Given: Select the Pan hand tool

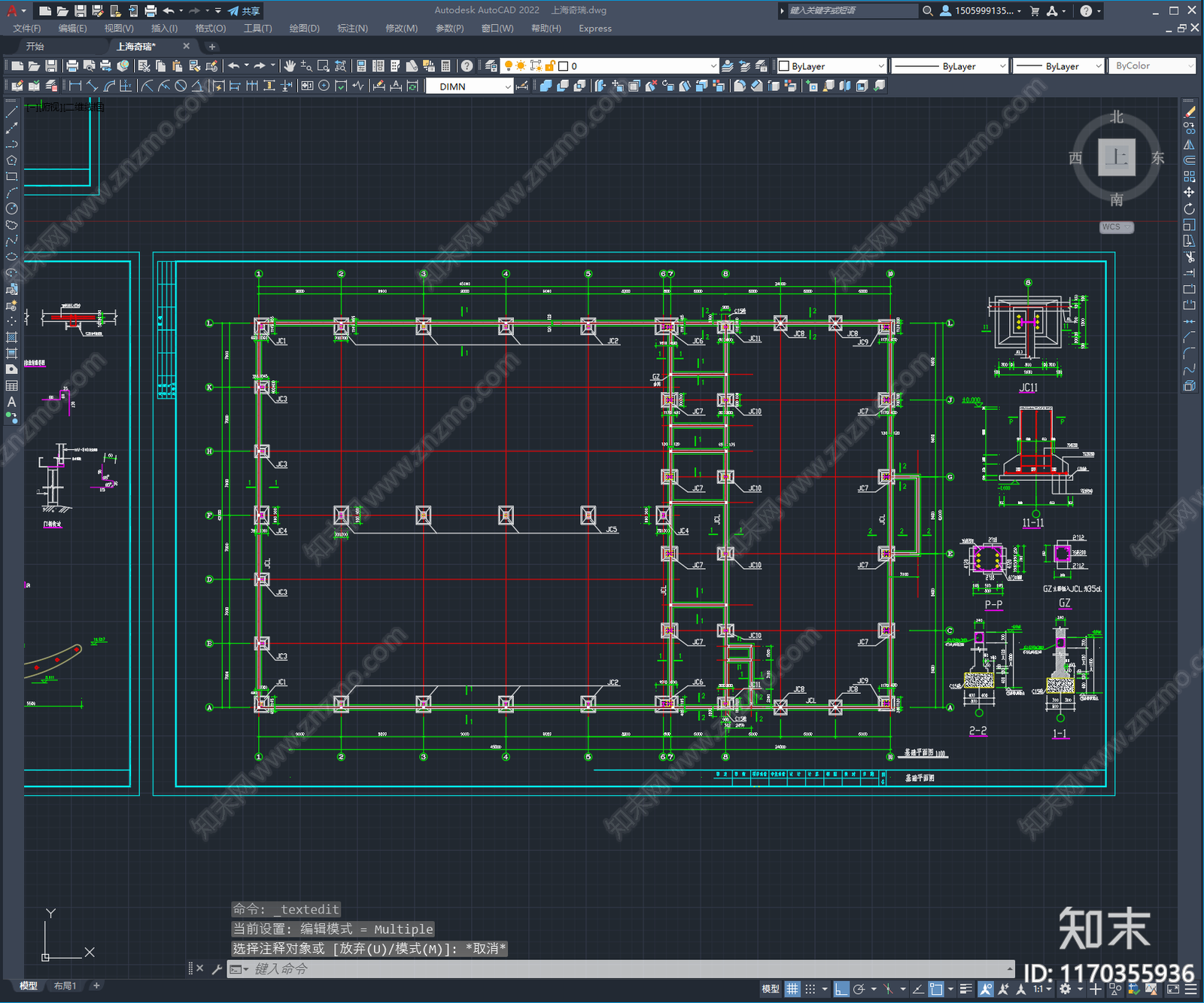Looking at the screenshot, I should (289, 66).
